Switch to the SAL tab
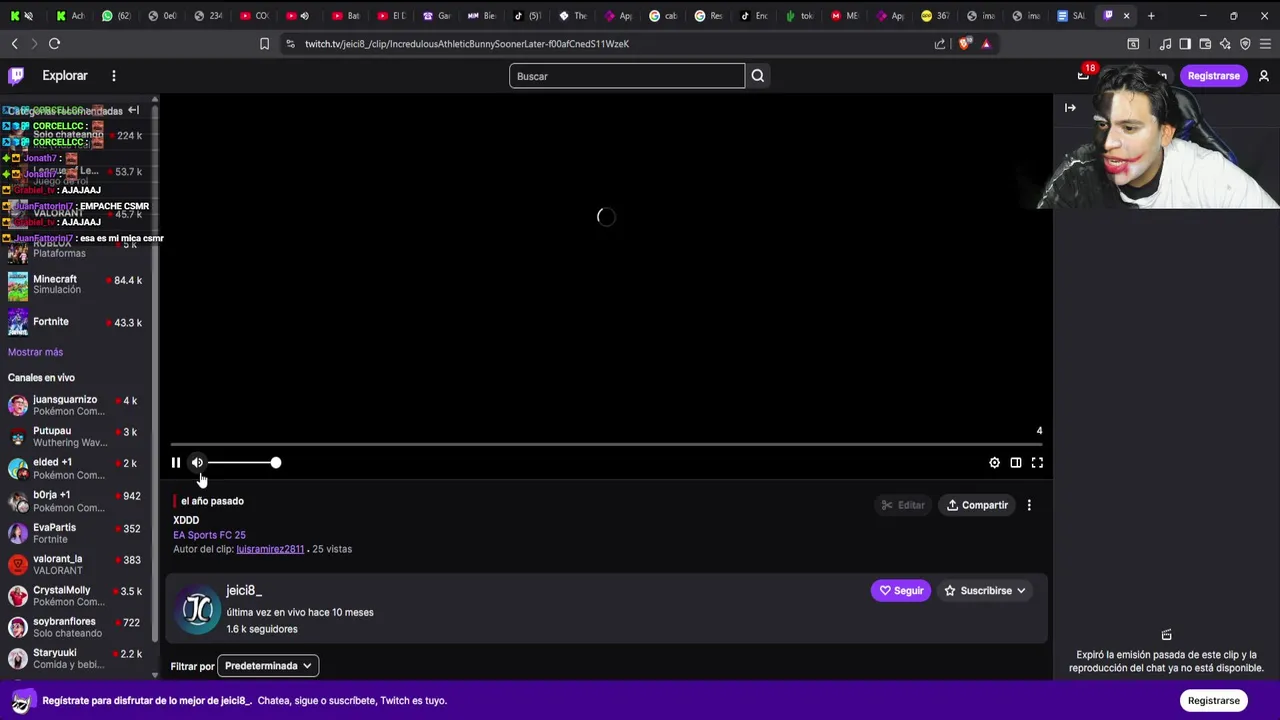This screenshot has width=1280, height=720. coord(1070,16)
